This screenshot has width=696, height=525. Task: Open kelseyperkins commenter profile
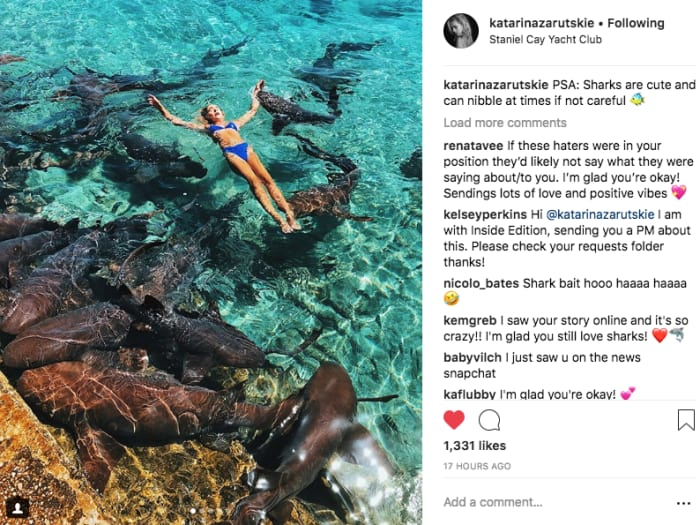485,214
